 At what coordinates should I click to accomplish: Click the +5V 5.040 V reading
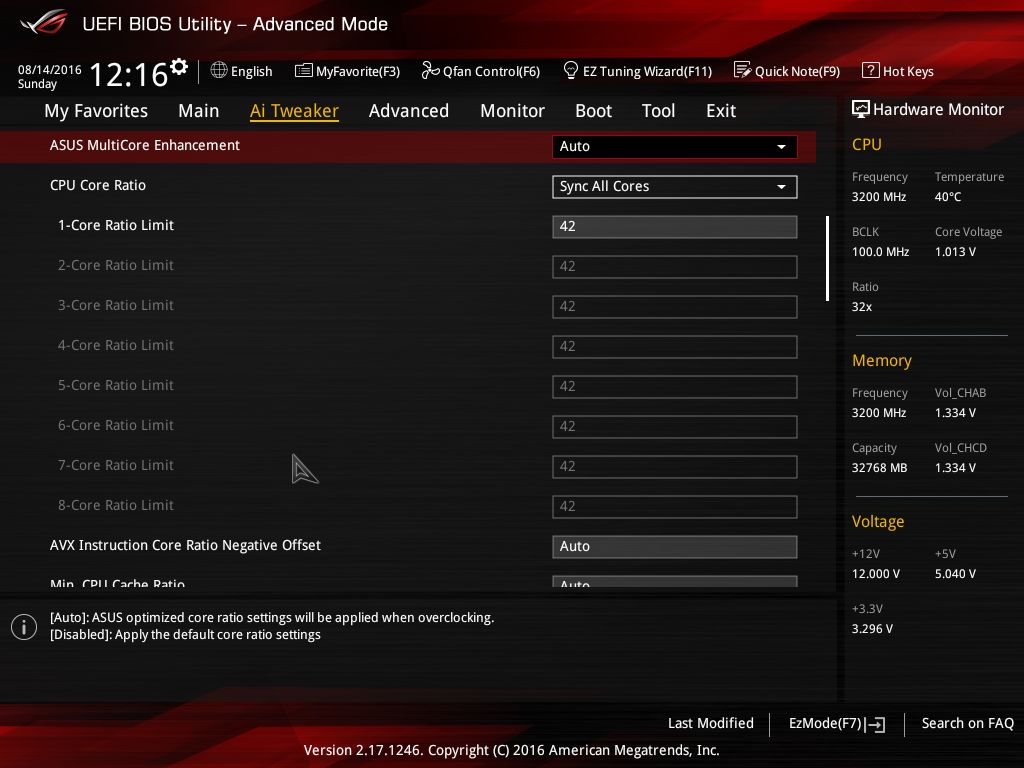pyautogui.click(x=955, y=573)
